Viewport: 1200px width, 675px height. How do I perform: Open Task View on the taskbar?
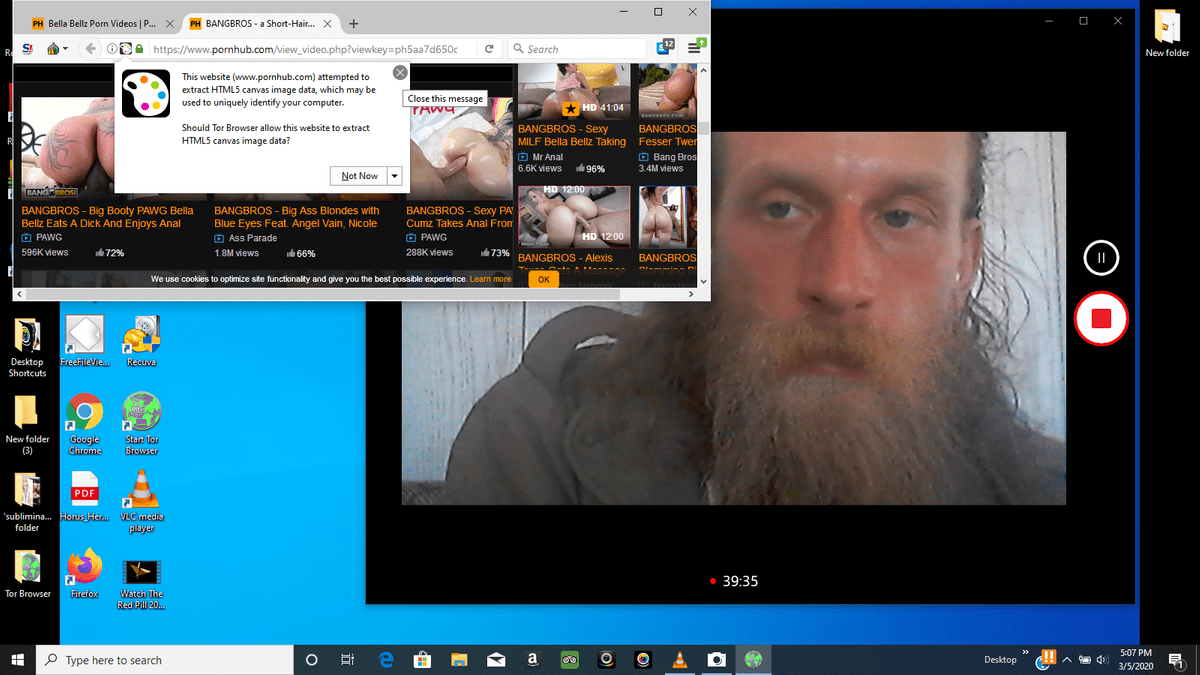tap(348, 660)
